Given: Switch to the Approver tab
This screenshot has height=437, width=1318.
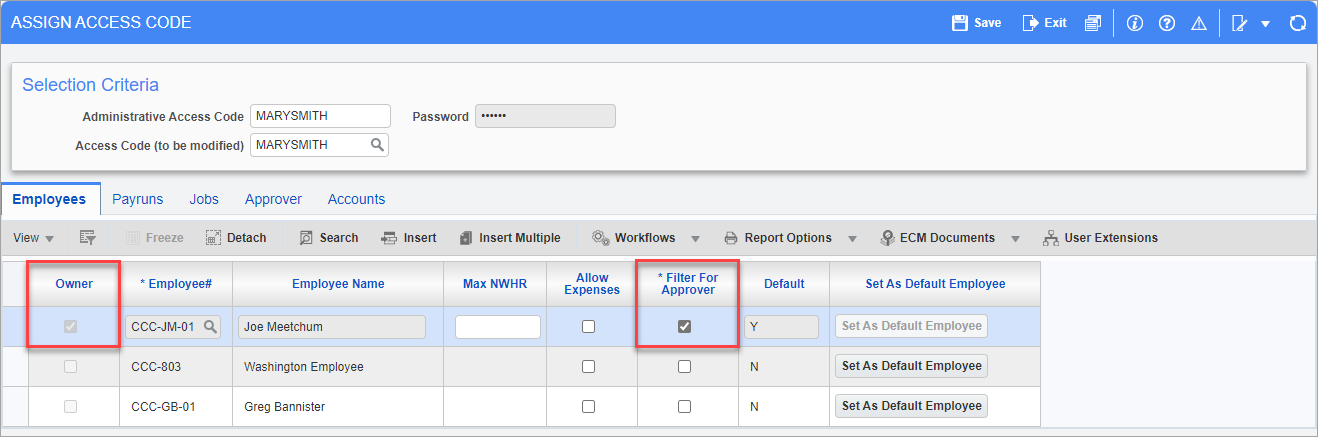Looking at the screenshot, I should [273, 199].
